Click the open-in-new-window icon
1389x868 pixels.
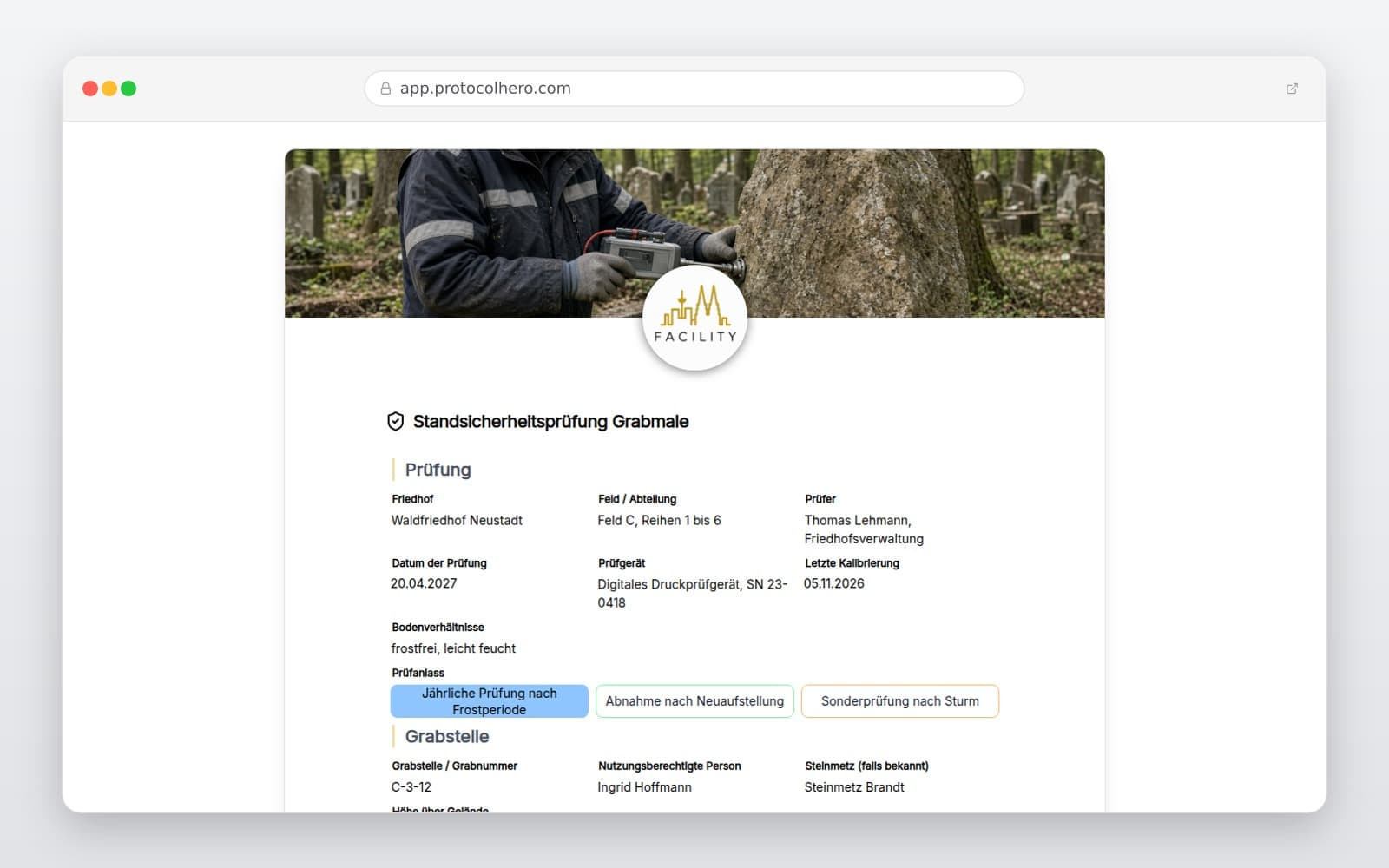(x=1292, y=89)
